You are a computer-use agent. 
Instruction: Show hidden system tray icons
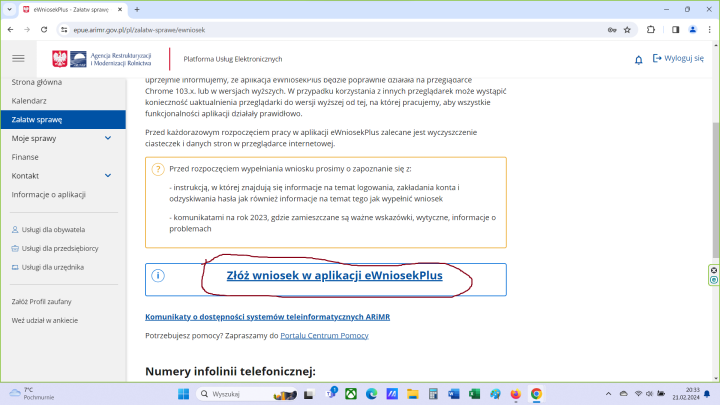click(609, 394)
